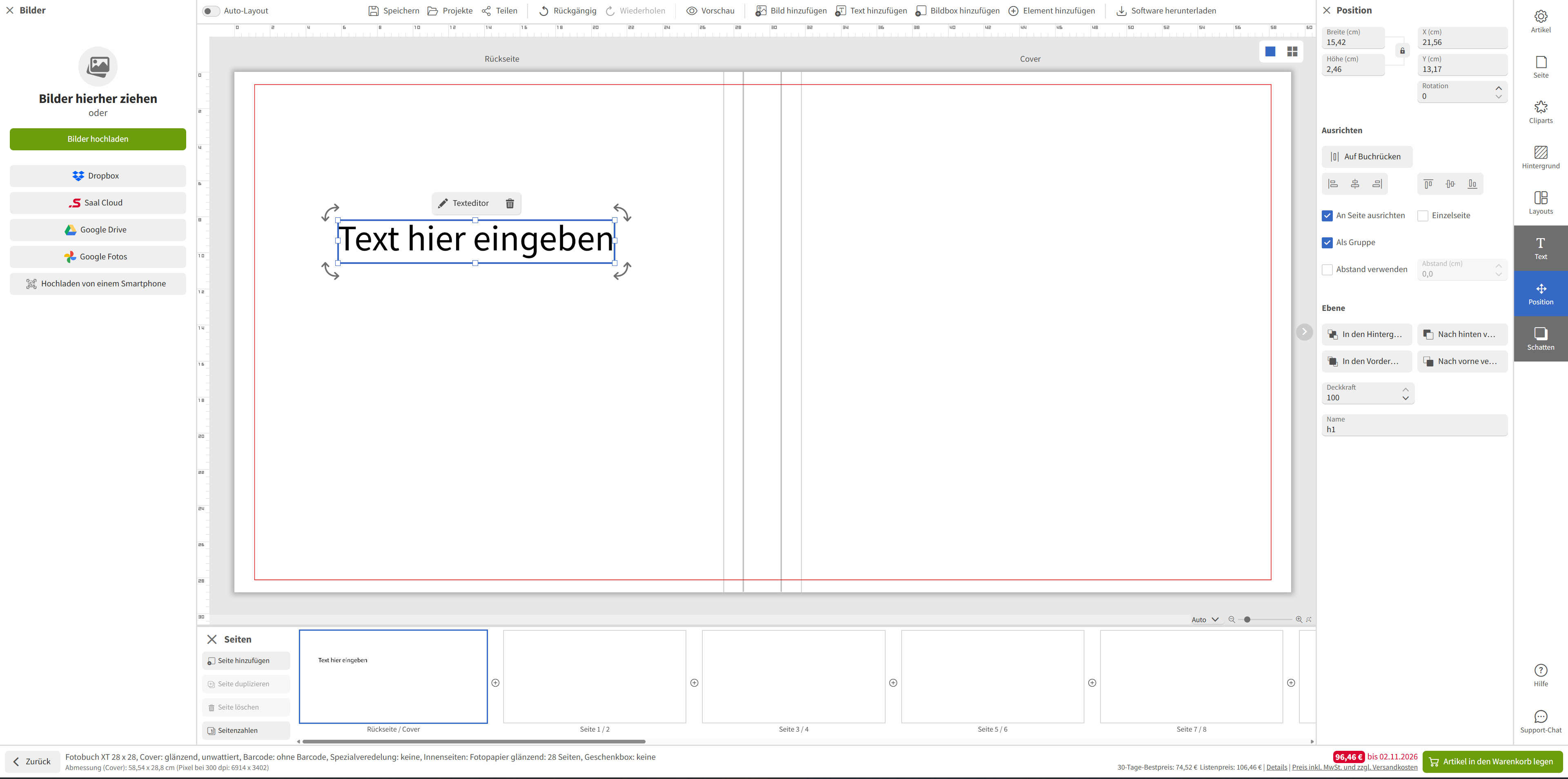Click the Name input field

tap(1414, 425)
